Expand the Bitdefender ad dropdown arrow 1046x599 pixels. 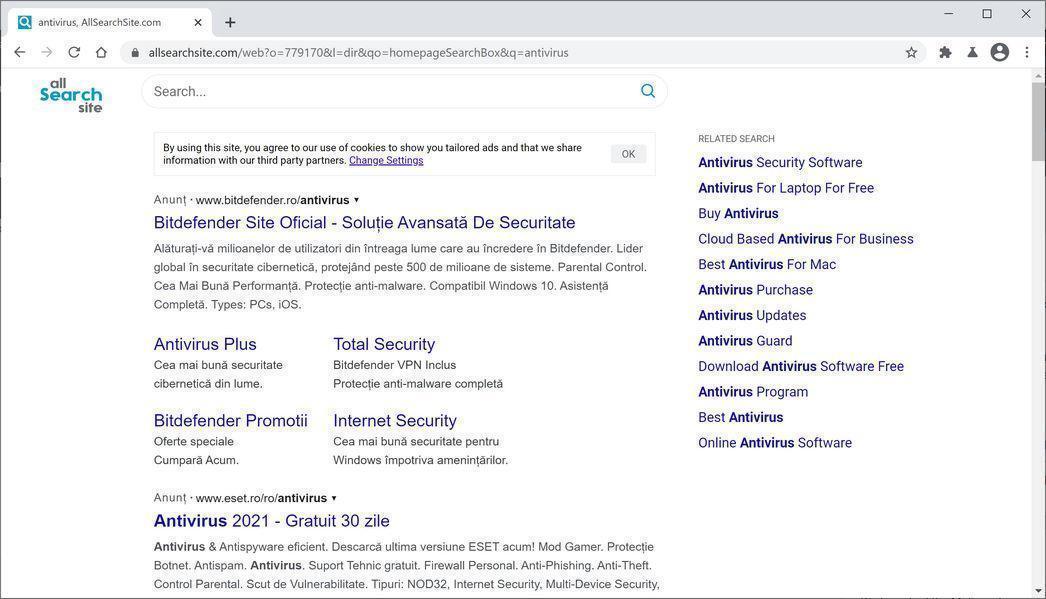coord(357,200)
